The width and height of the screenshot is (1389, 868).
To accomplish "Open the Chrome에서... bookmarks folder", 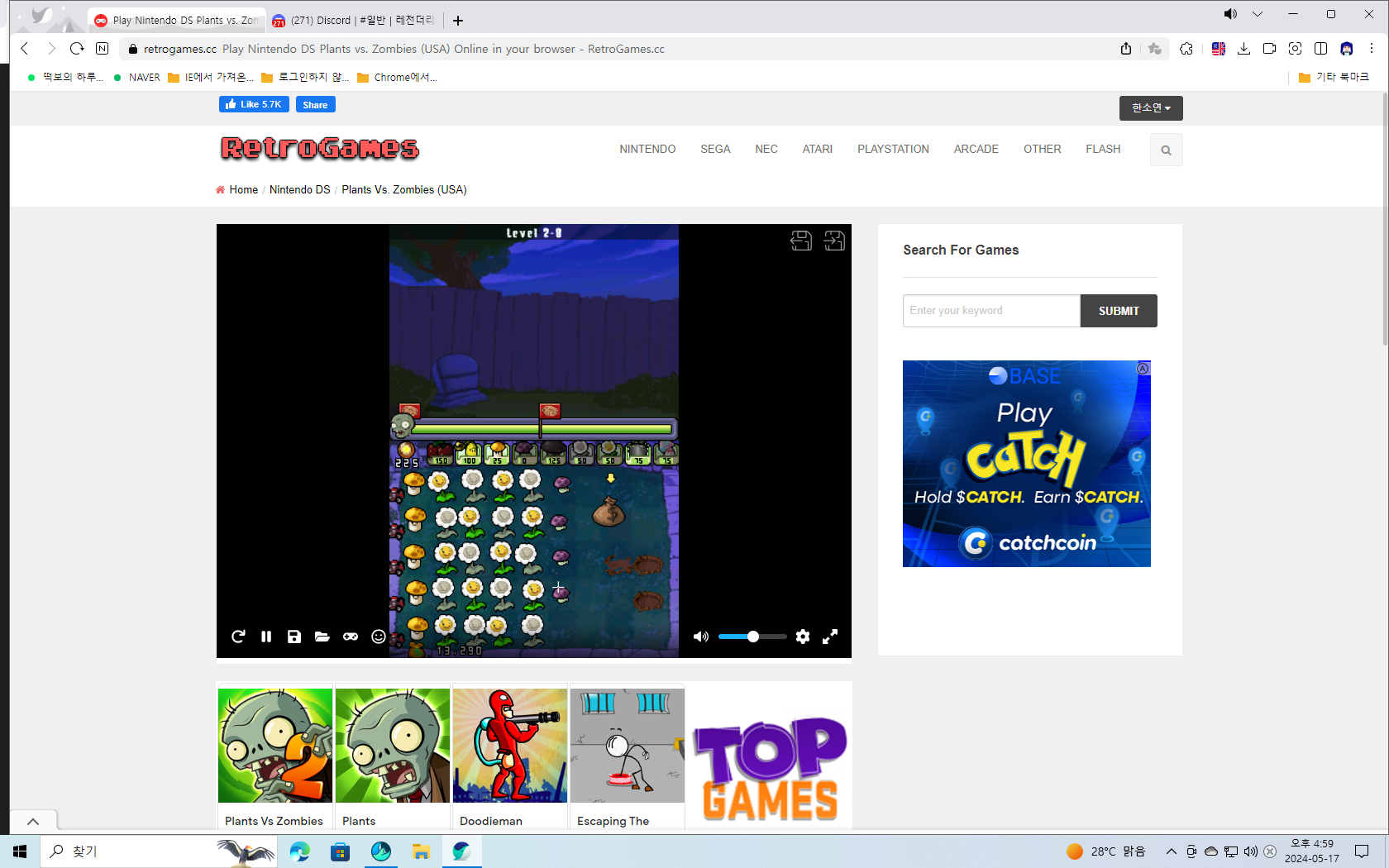I will (x=397, y=77).
